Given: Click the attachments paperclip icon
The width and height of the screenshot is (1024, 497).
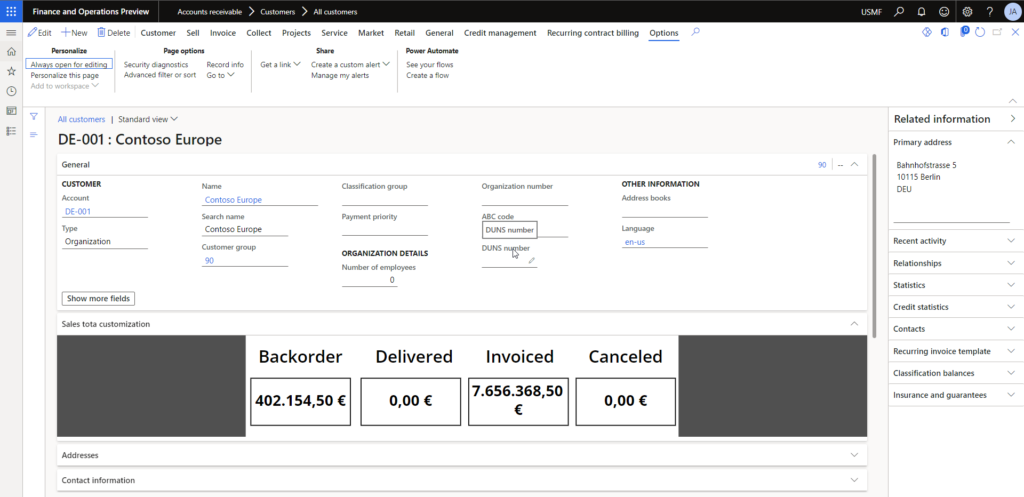Looking at the screenshot, I should 964,32.
